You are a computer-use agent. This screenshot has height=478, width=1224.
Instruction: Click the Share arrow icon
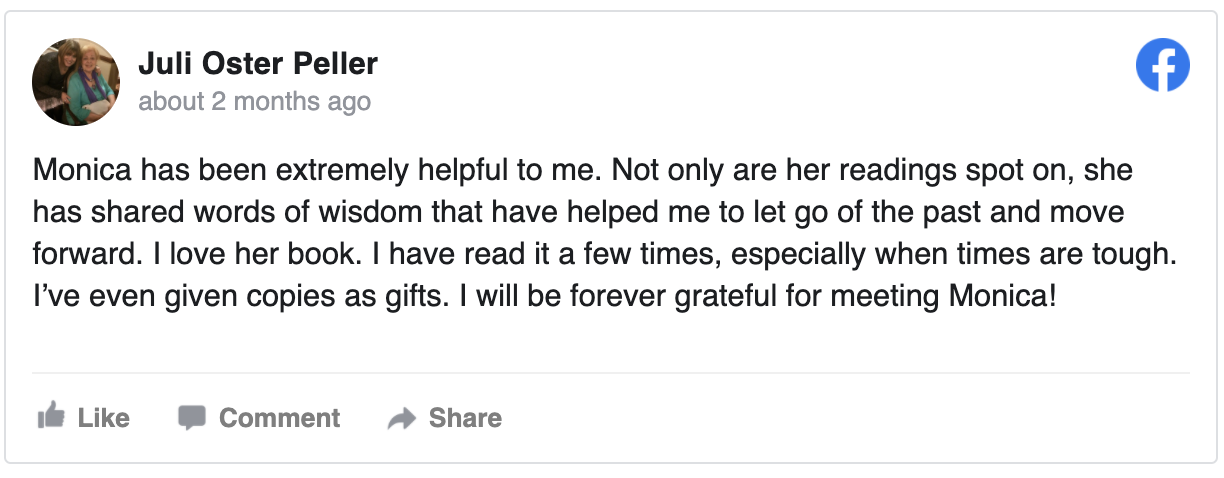[401, 418]
